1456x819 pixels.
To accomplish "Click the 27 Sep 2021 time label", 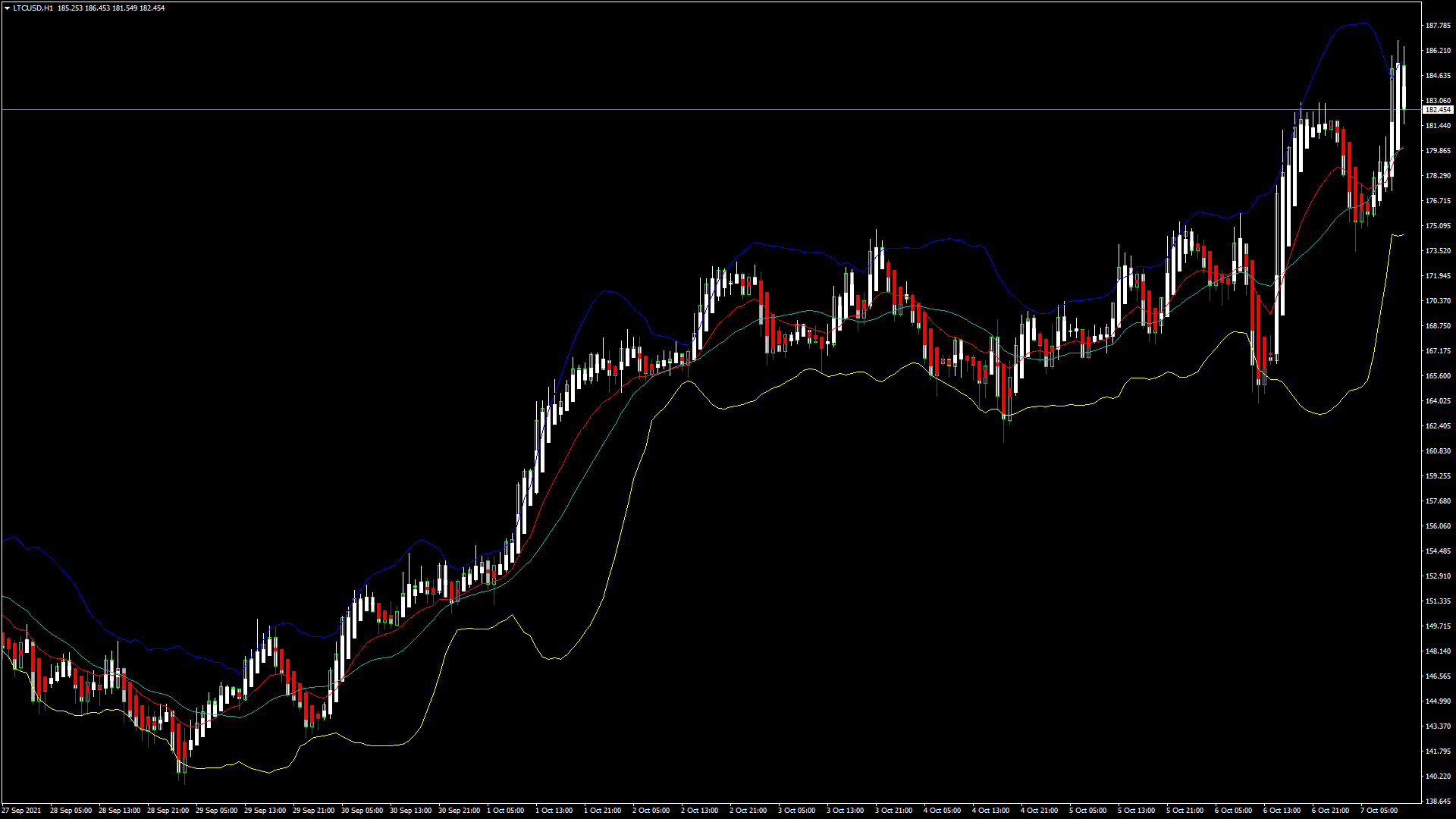I will coord(22,811).
